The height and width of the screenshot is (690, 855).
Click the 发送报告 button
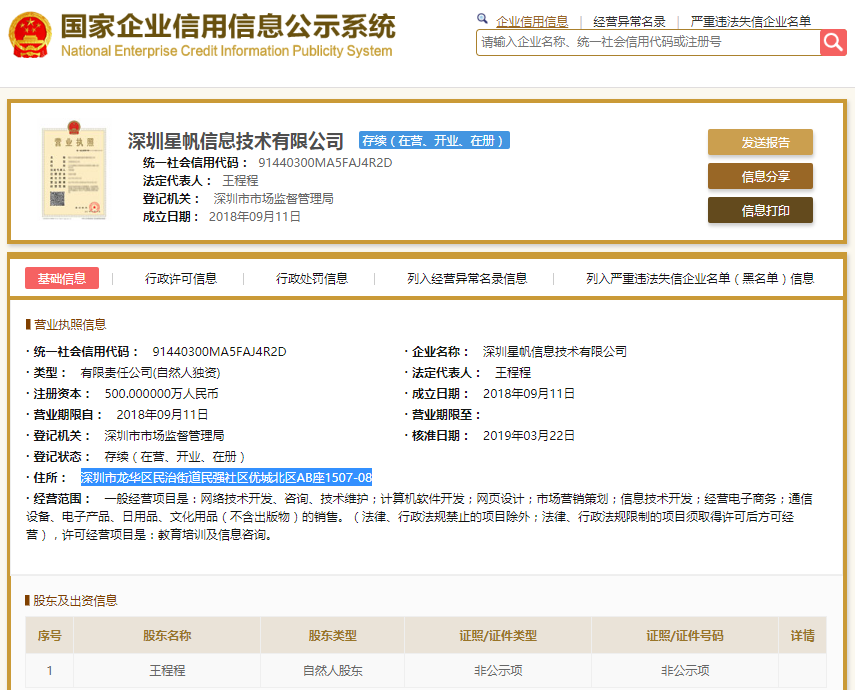click(x=760, y=142)
